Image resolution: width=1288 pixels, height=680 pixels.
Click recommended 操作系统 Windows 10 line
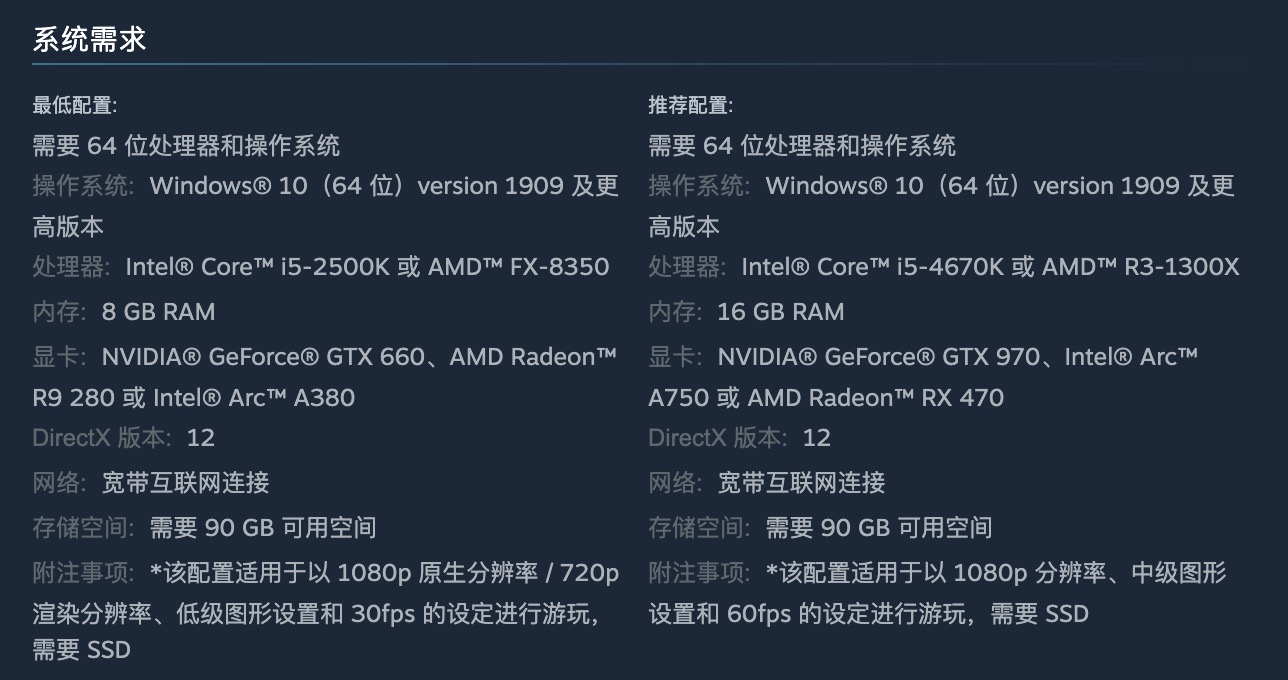[942, 206]
